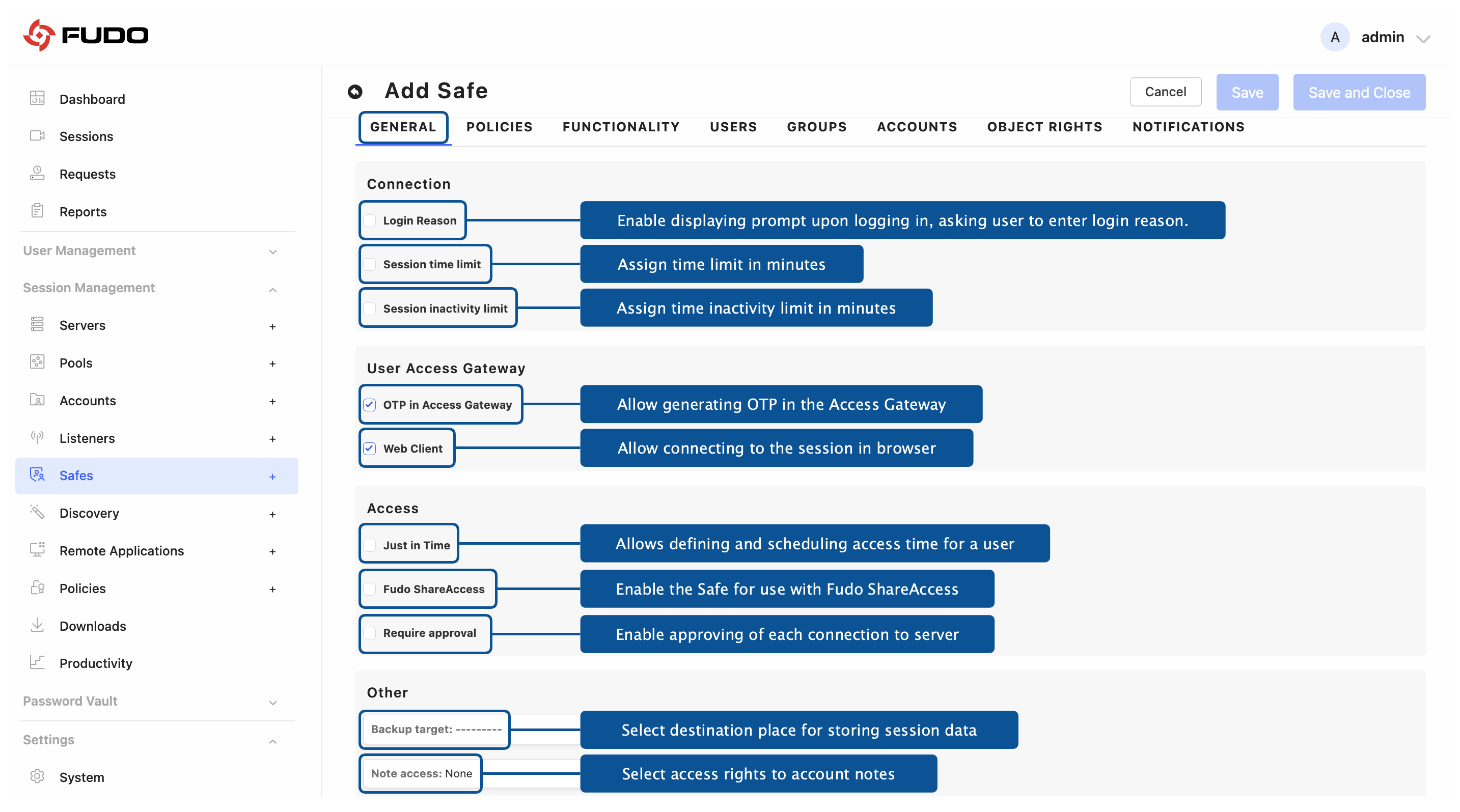Click the Servers icon in sidebar
Image resolution: width=1460 pixels, height=812 pixels.
(x=37, y=325)
